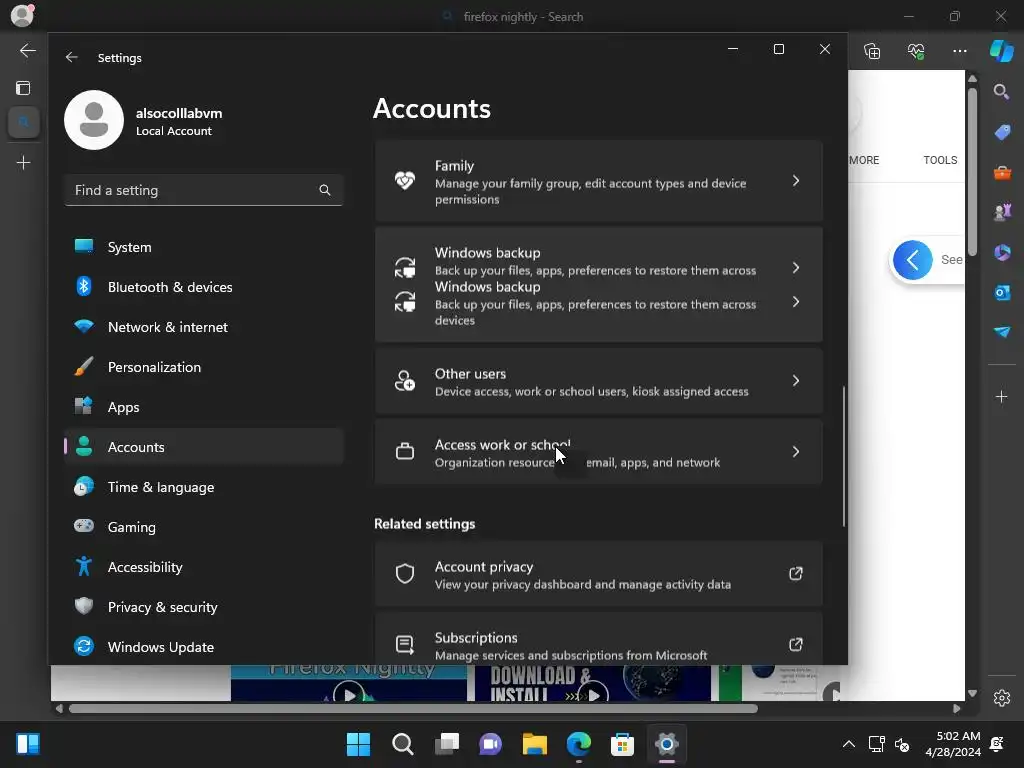Open the Family card
Viewport: 1024px width, 768px height.
tap(598, 181)
